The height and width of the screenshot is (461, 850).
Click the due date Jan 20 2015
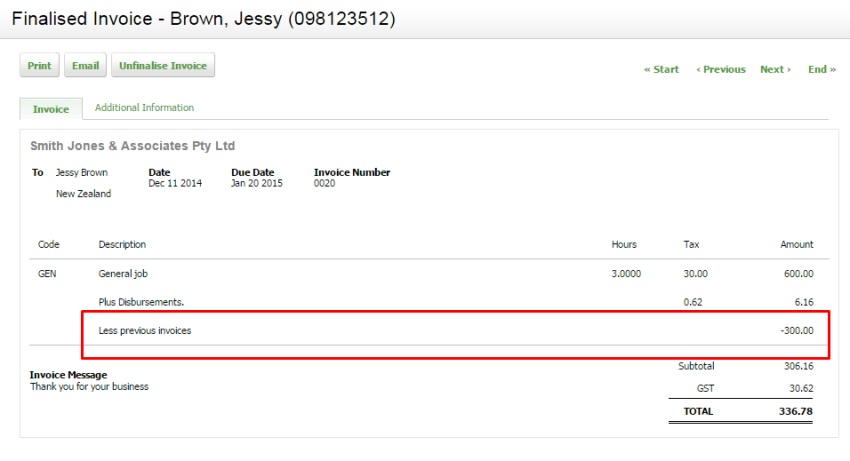[257, 183]
